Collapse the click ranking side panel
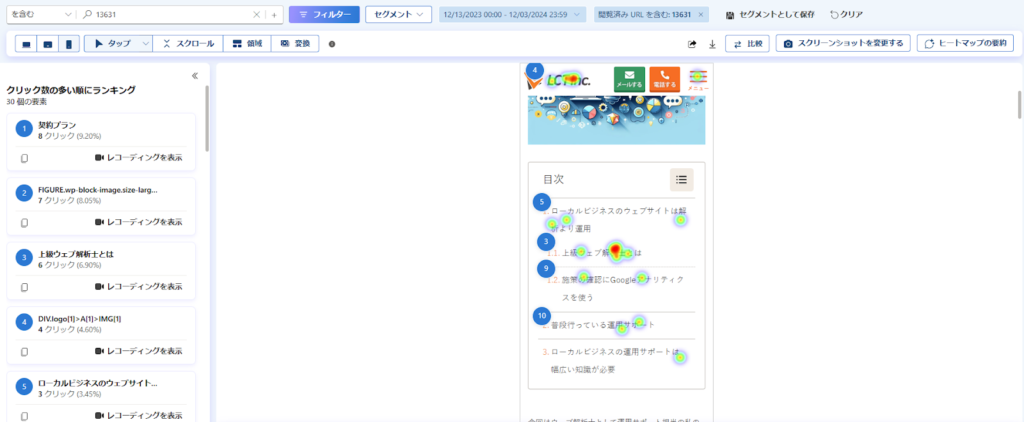1024x422 pixels. pyautogui.click(x=195, y=76)
